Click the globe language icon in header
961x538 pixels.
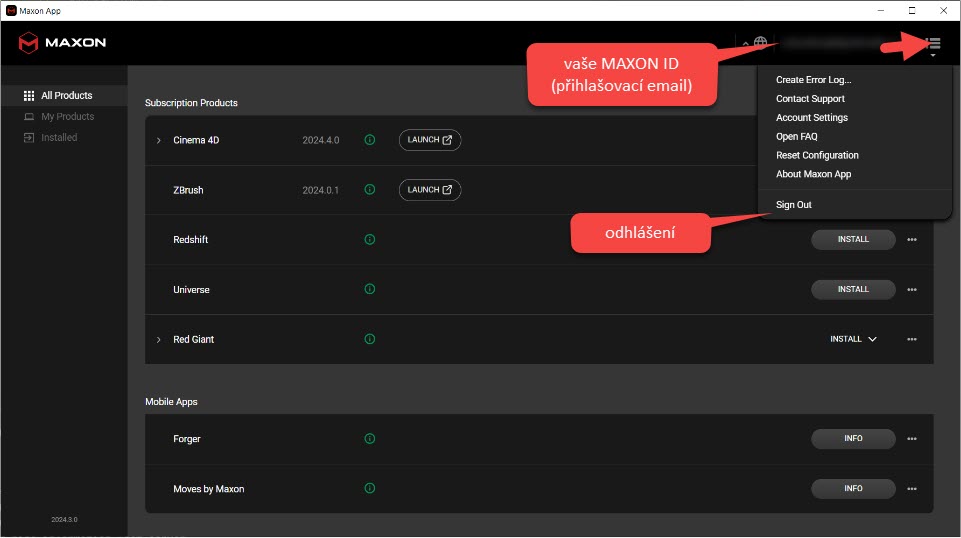point(761,43)
